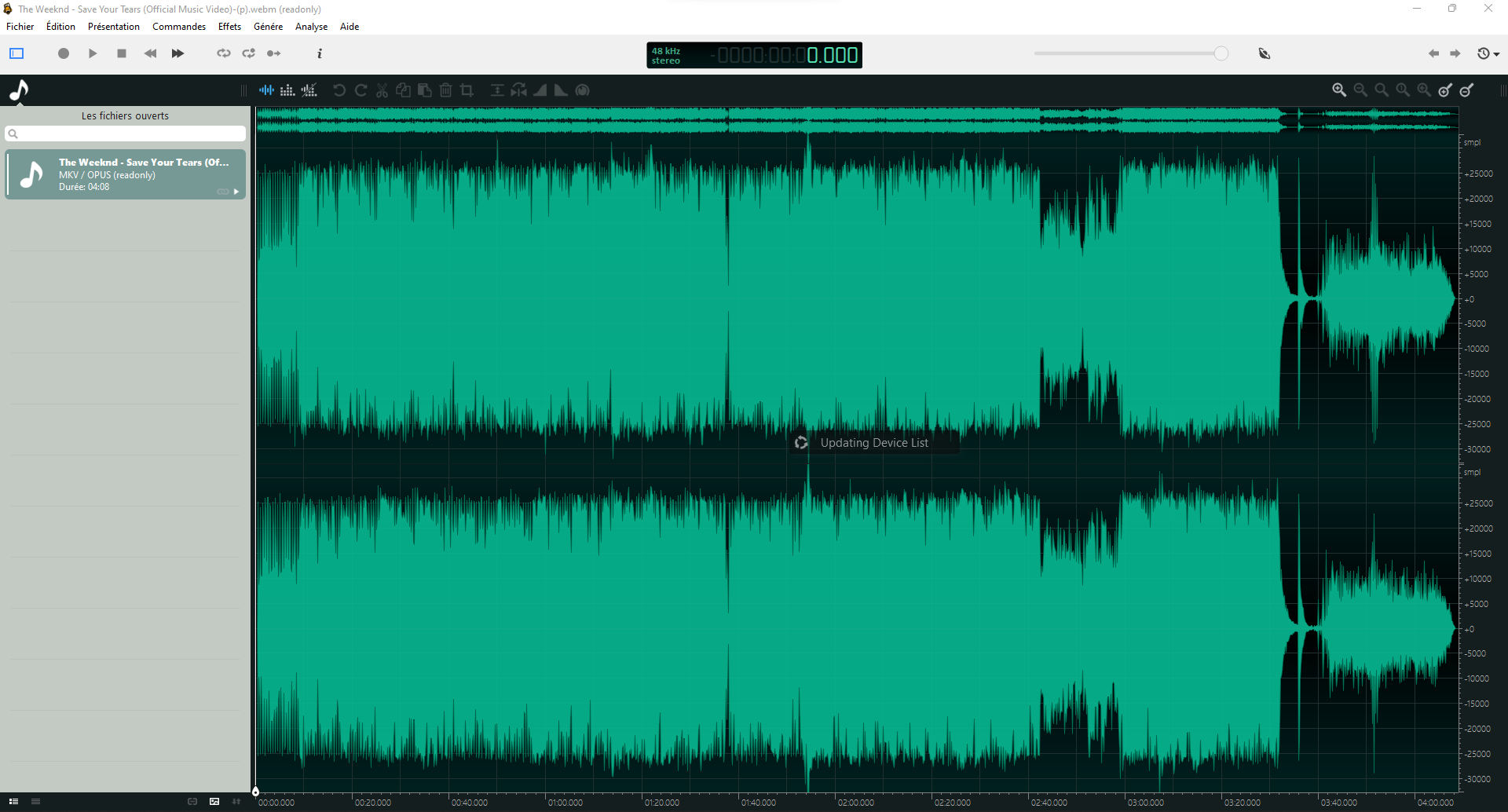Screen dimensions: 1508x812
Task: Zoom in with the magnifier plus icon
Action: click(x=1339, y=90)
